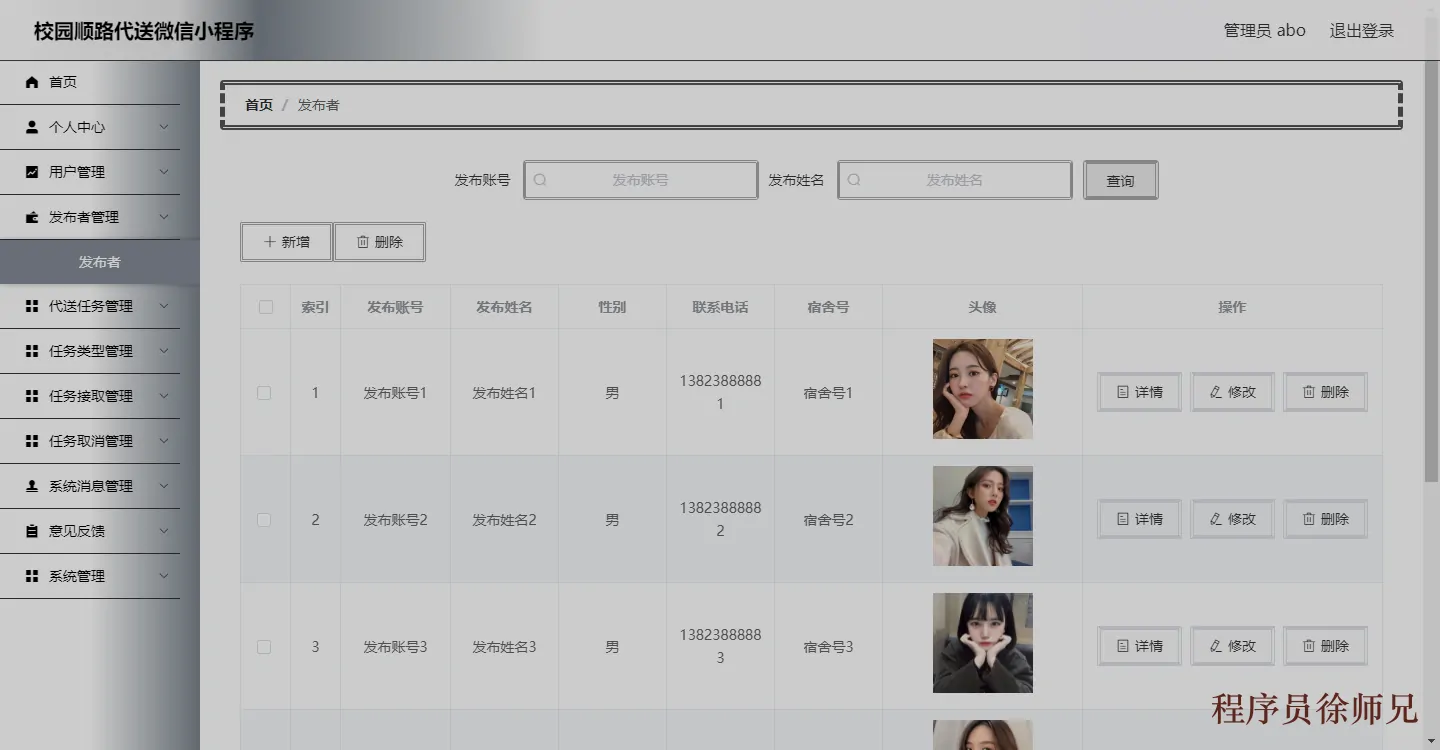Open 代送任务管理 menu label
This screenshot has height=750, width=1440.
91,306
